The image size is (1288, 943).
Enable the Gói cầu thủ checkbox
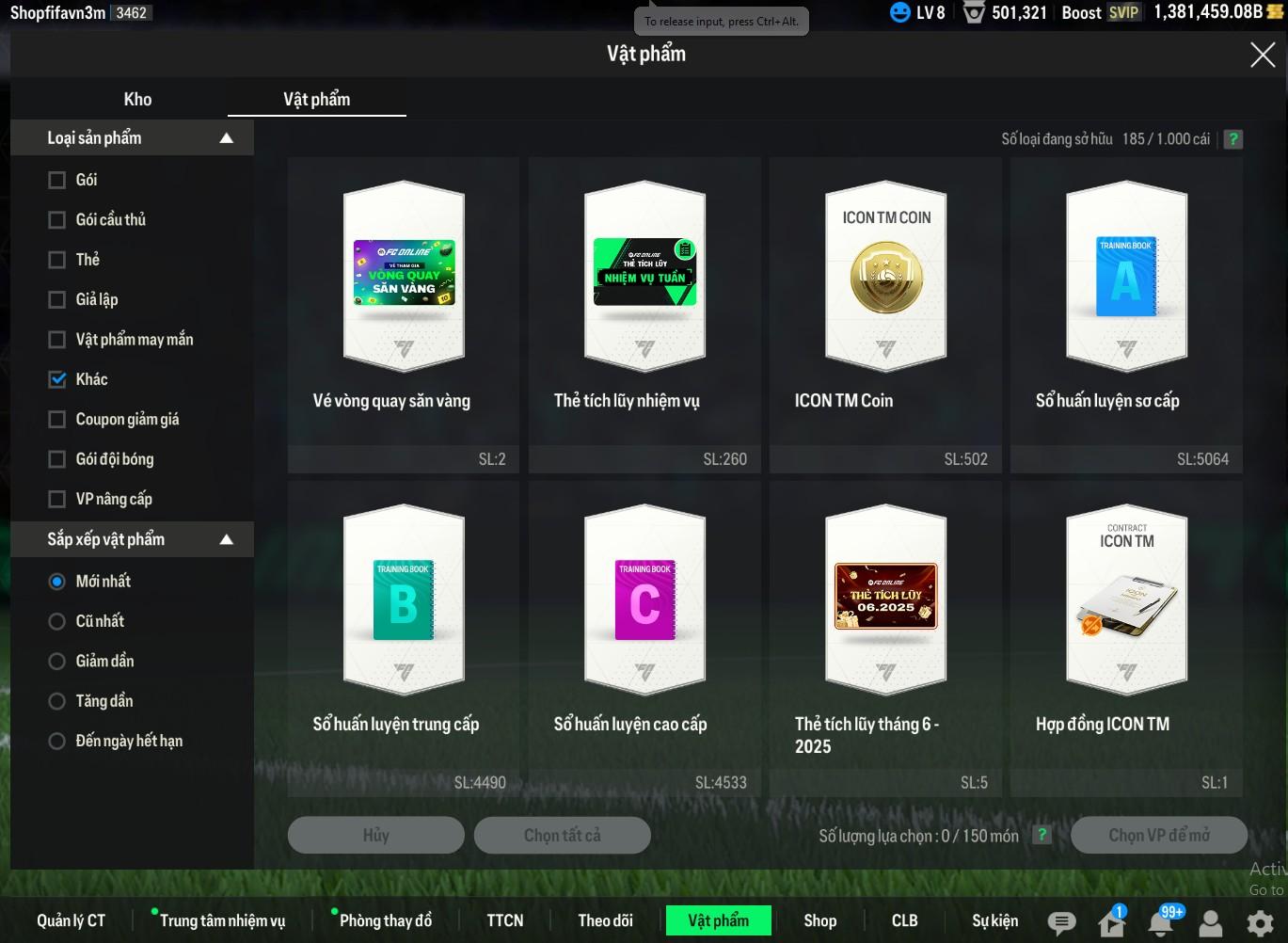coord(57,220)
